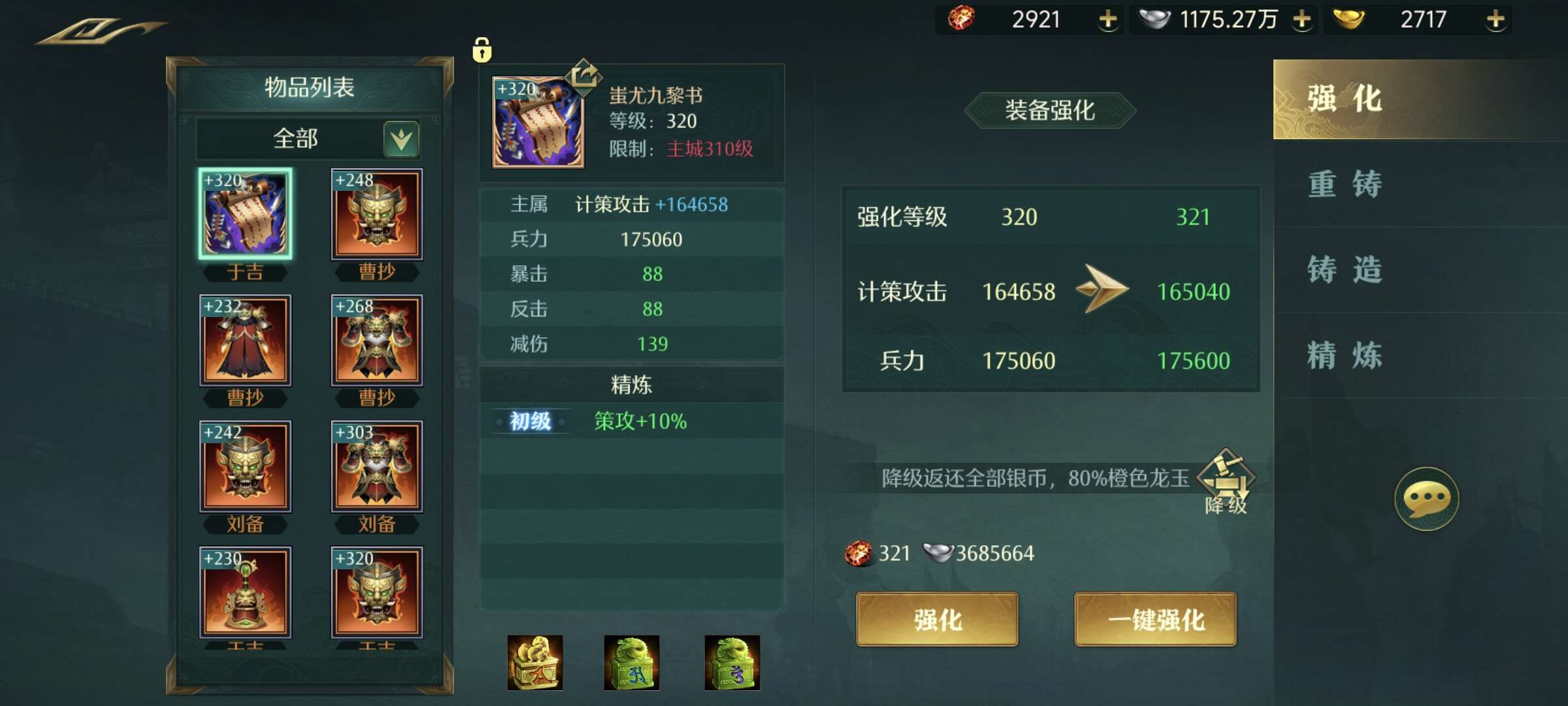Image resolution: width=1568 pixels, height=706 pixels.
Task: Select the rightmost green jade seal
Action: click(x=732, y=662)
